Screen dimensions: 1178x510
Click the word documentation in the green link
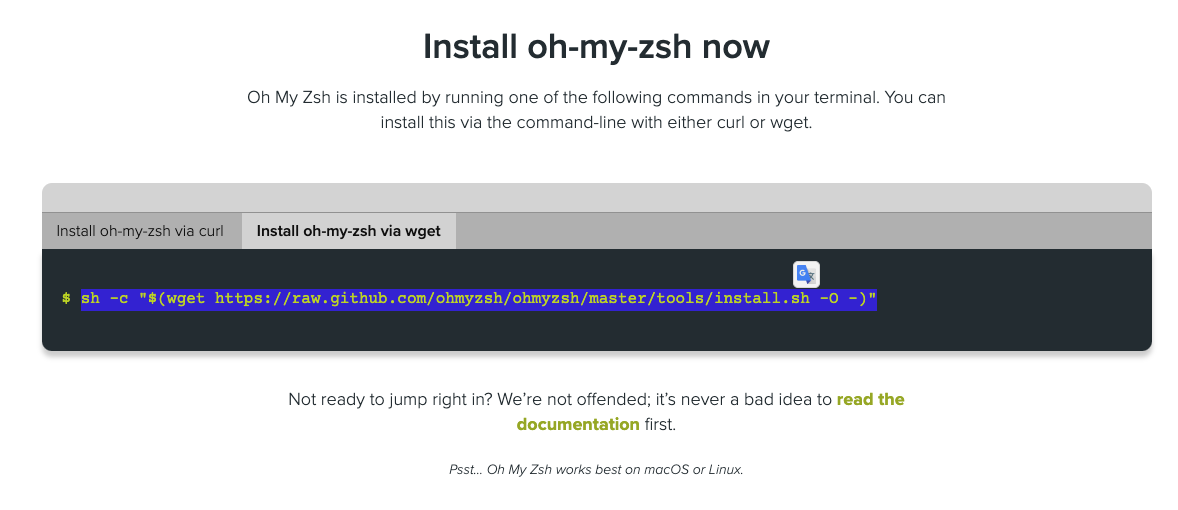[578, 424]
